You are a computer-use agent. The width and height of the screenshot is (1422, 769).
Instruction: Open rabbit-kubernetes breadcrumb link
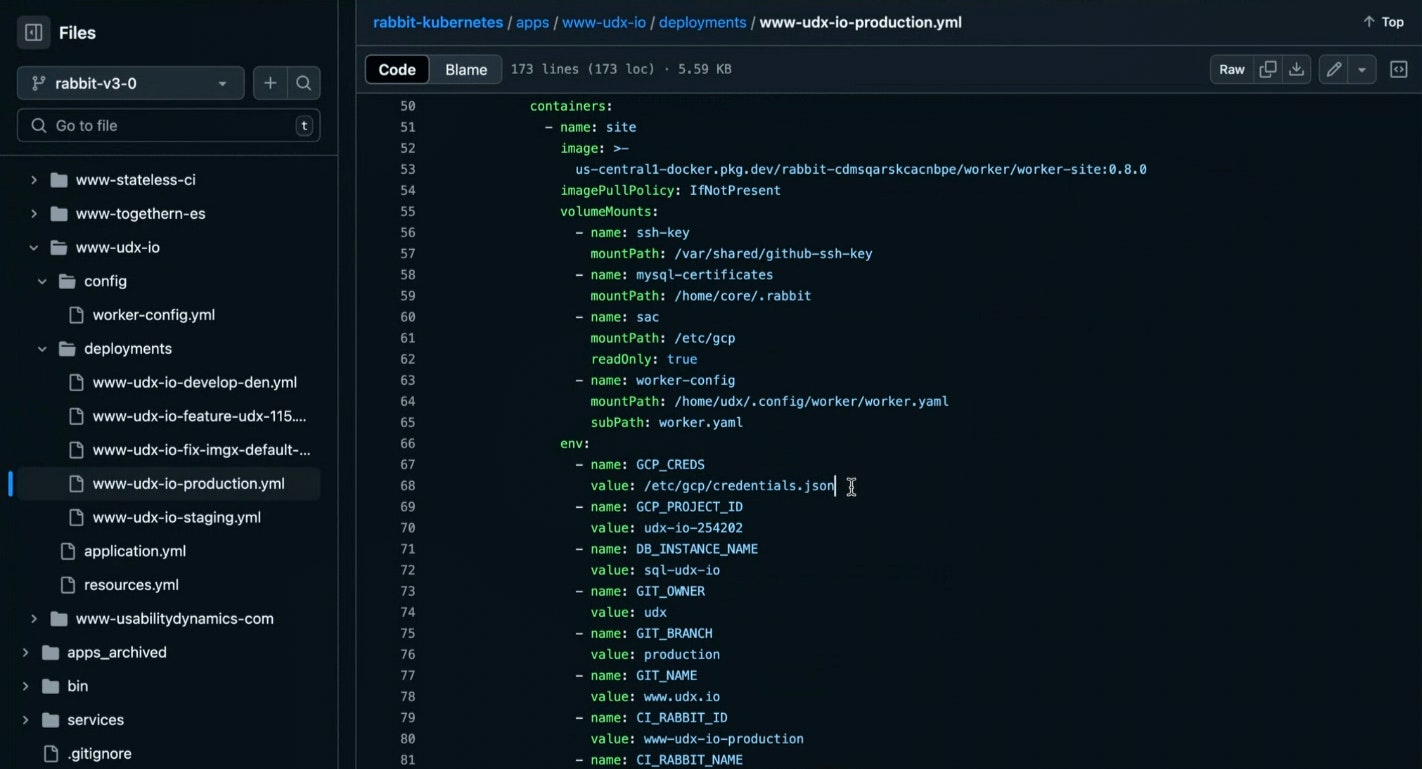438,22
